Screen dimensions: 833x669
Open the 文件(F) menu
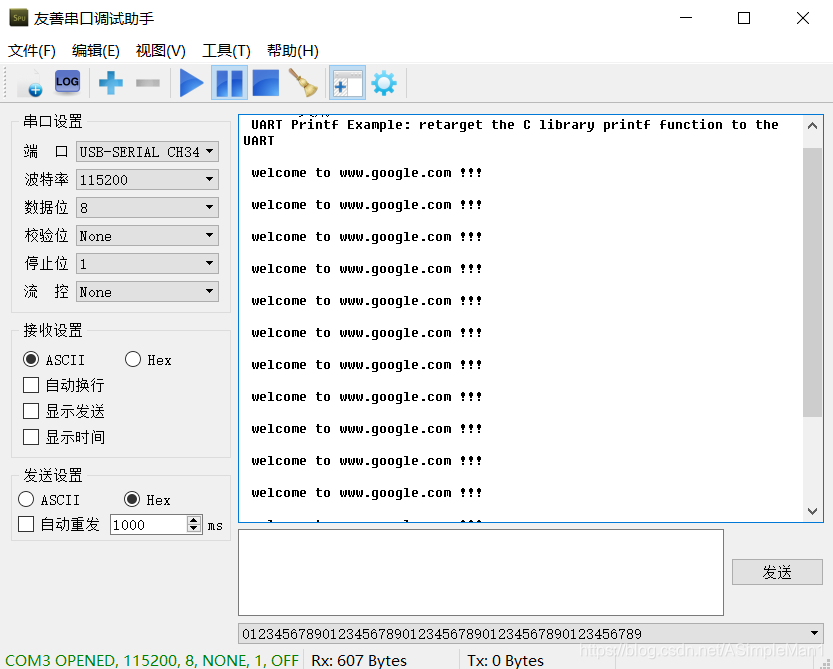(x=32, y=51)
